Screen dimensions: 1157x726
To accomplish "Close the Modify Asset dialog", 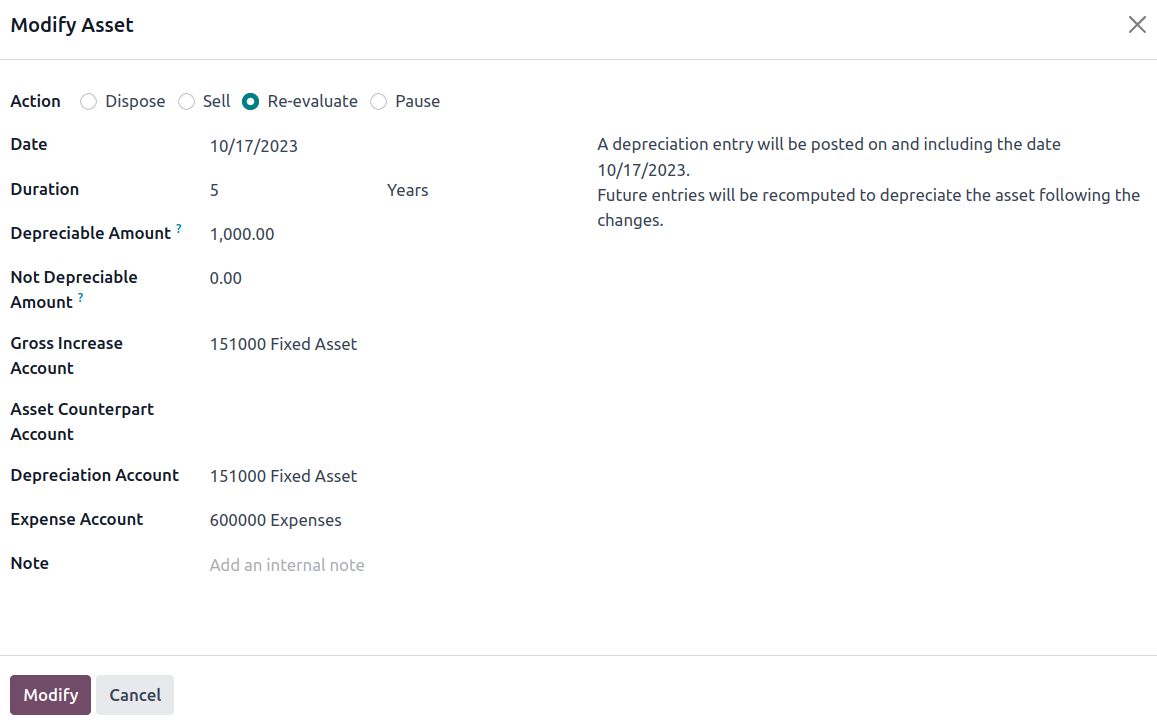I will [x=1136, y=25].
